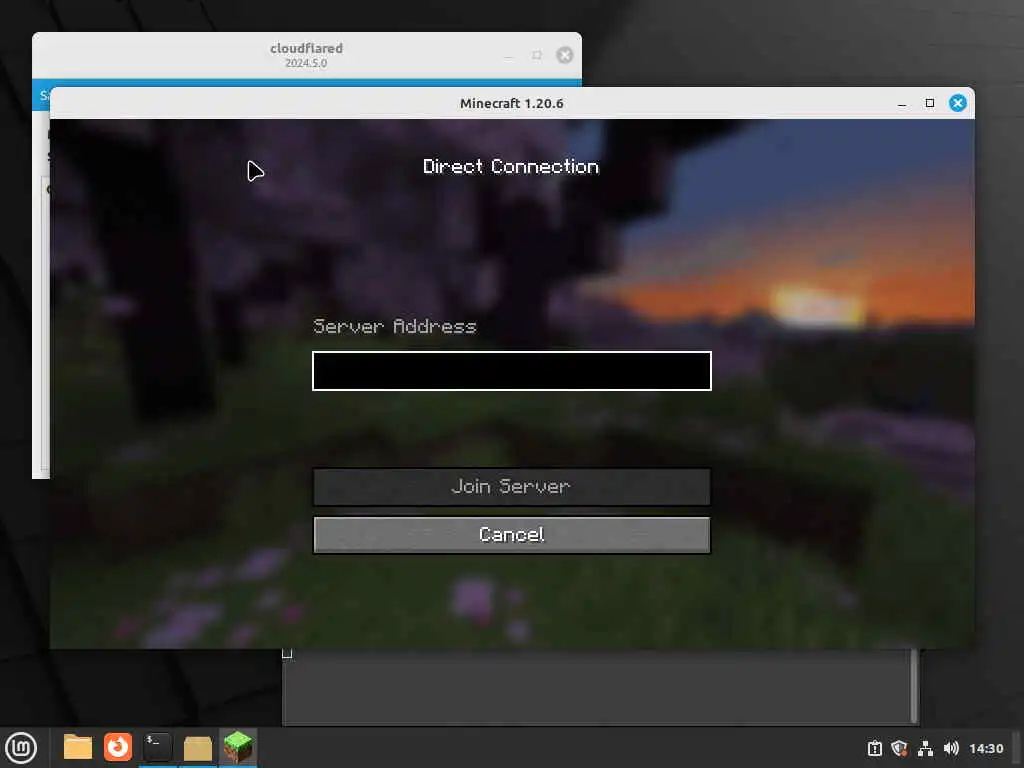Open the shield security tray icon
The height and width of the screenshot is (768, 1024).
[899, 748]
